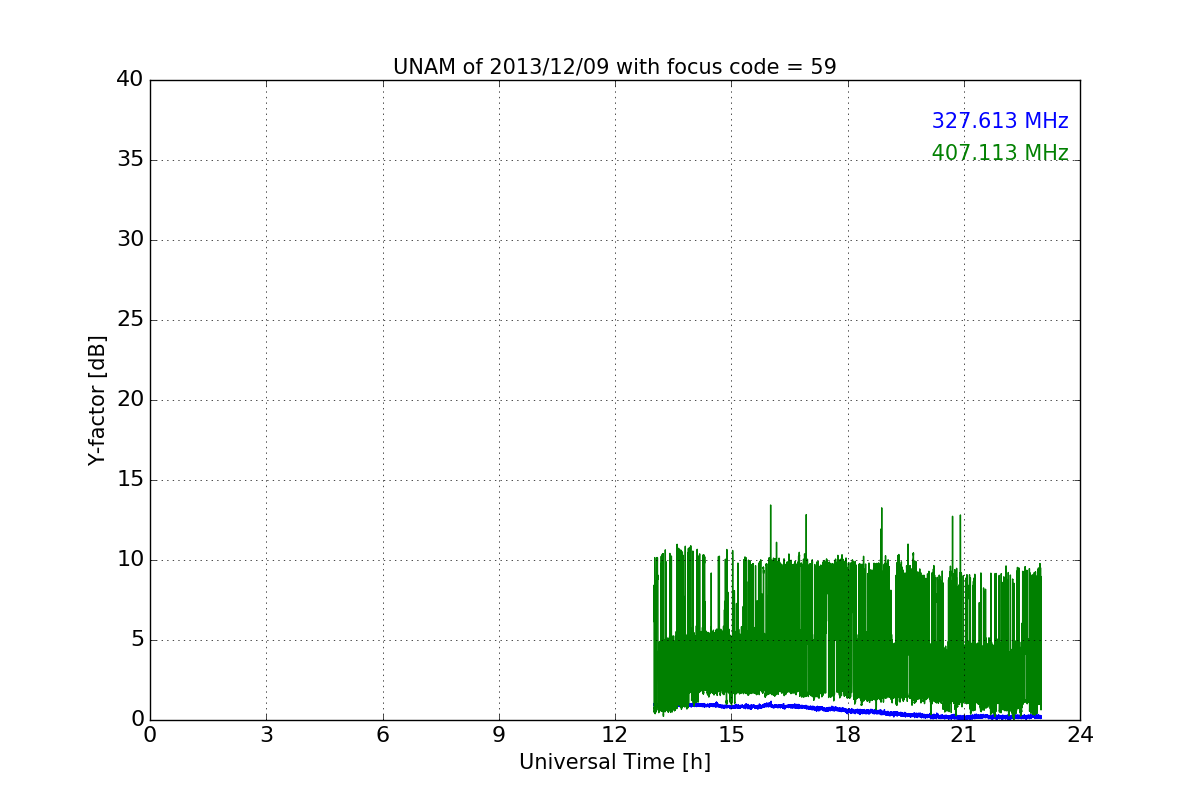
Task: Click the plot title 'UNAM of 2013/12/09 with focus code = 59'
Action: click(x=614, y=67)
